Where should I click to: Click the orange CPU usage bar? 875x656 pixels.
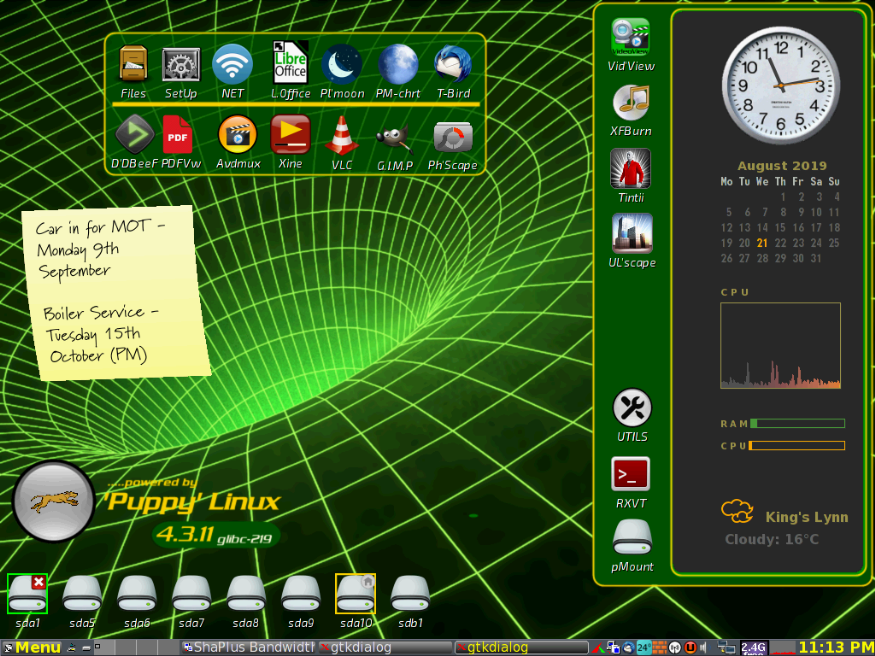coord(796,445)
